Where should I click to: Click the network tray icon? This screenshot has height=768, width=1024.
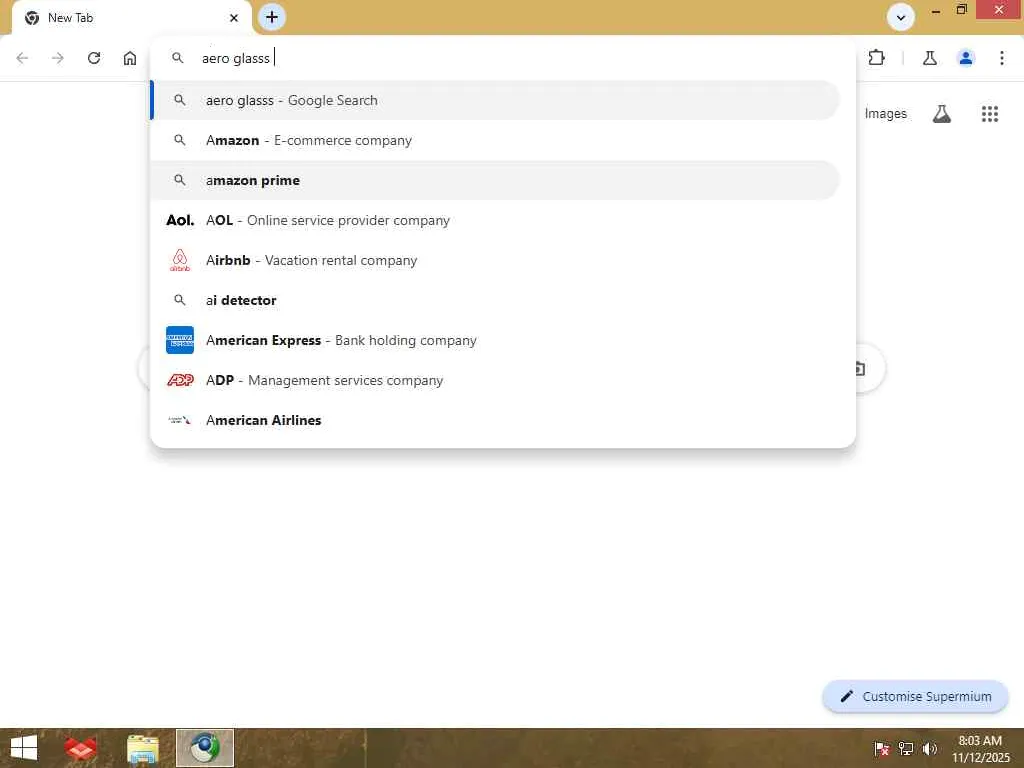pos(906,748)
